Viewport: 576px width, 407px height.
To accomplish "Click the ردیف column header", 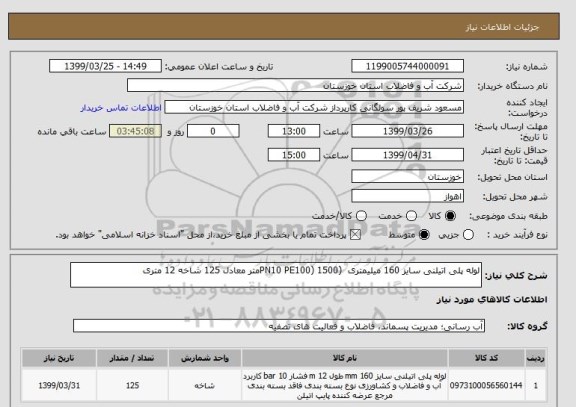I will pos(536,358).
